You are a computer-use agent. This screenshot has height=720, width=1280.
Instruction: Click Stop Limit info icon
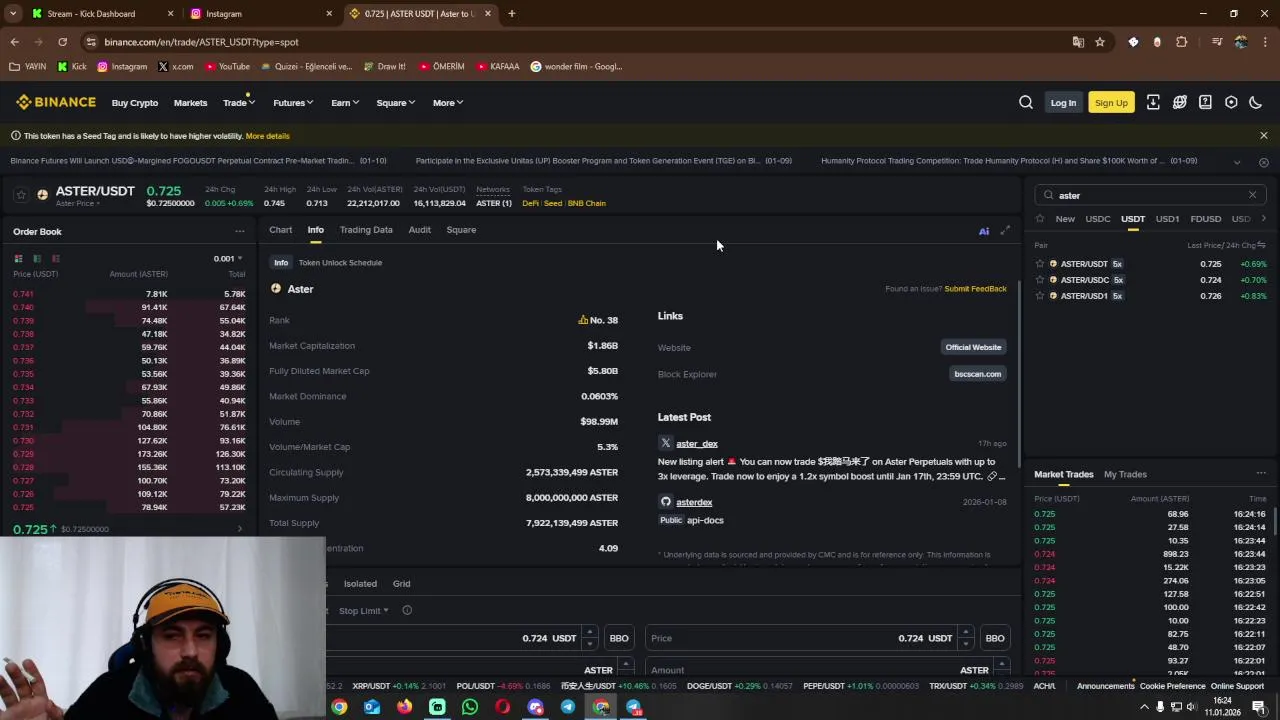pos(407,611)
